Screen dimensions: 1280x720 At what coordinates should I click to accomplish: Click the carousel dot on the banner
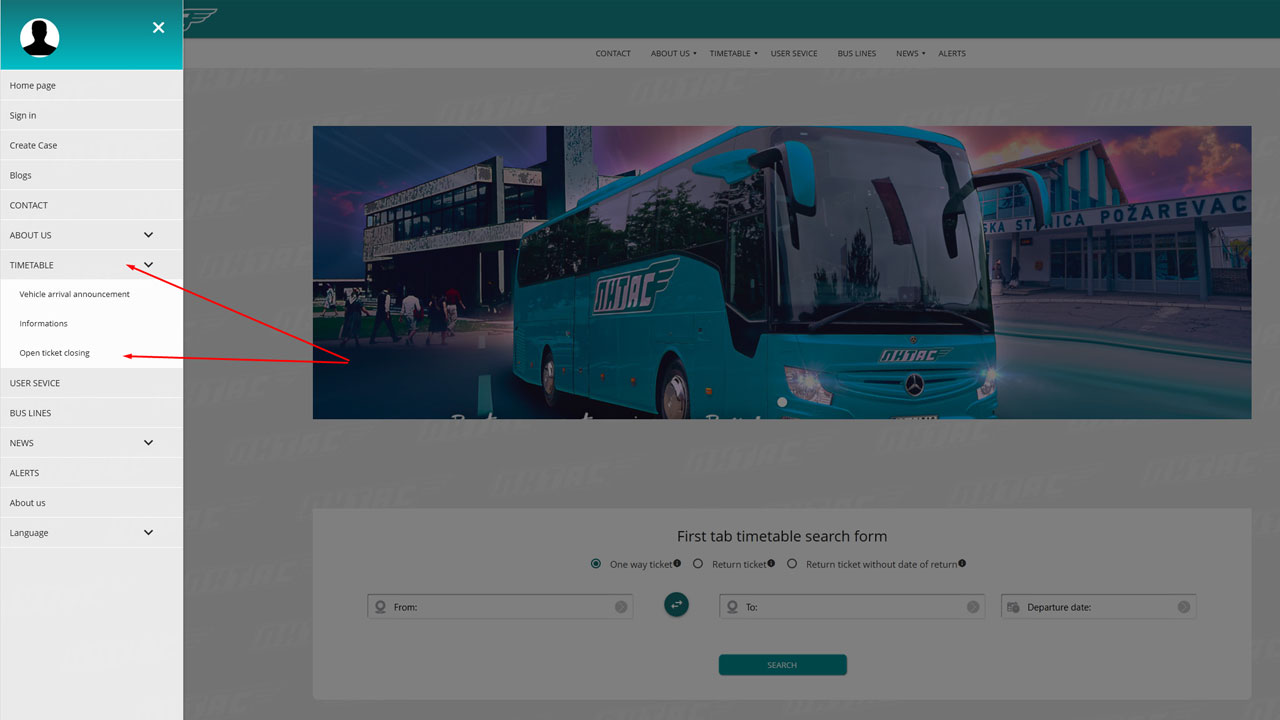782,402
